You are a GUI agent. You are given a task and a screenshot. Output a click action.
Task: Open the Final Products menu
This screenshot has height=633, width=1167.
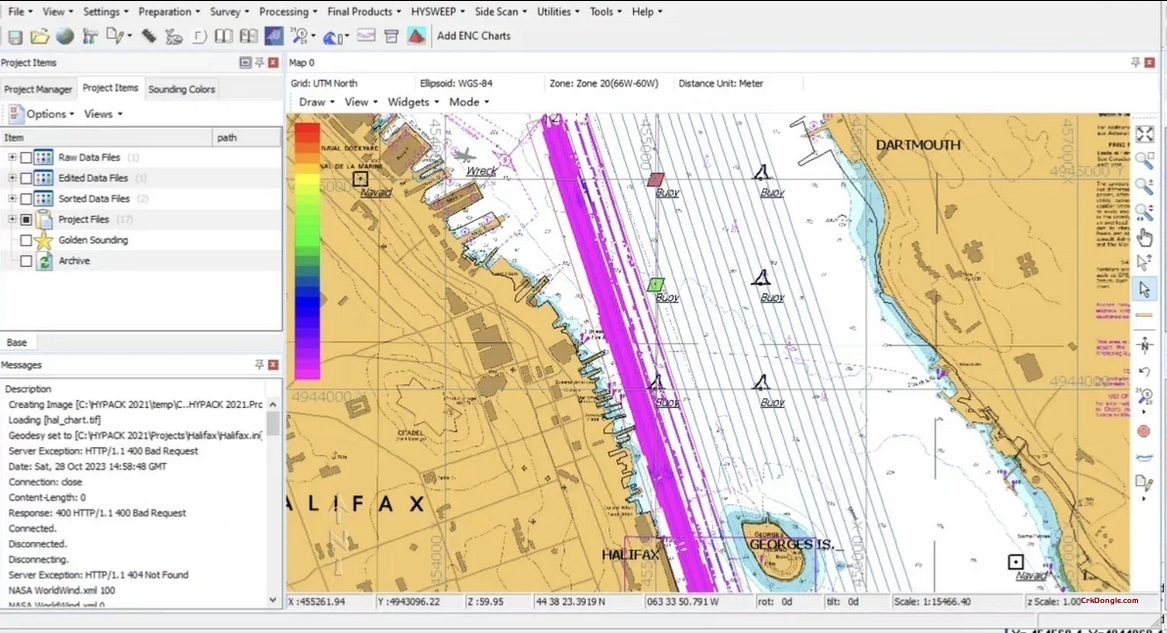click(x=364, y=12)
